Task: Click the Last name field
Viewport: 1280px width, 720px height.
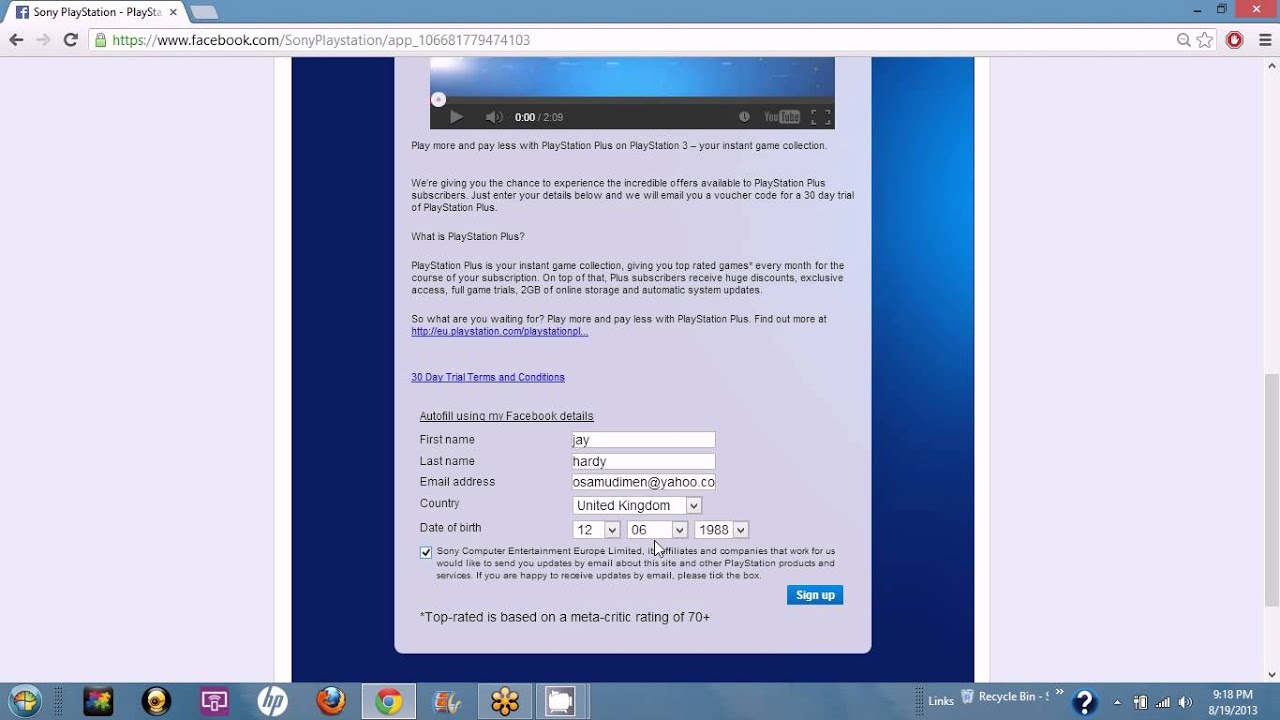Action: tap(643, 461)
